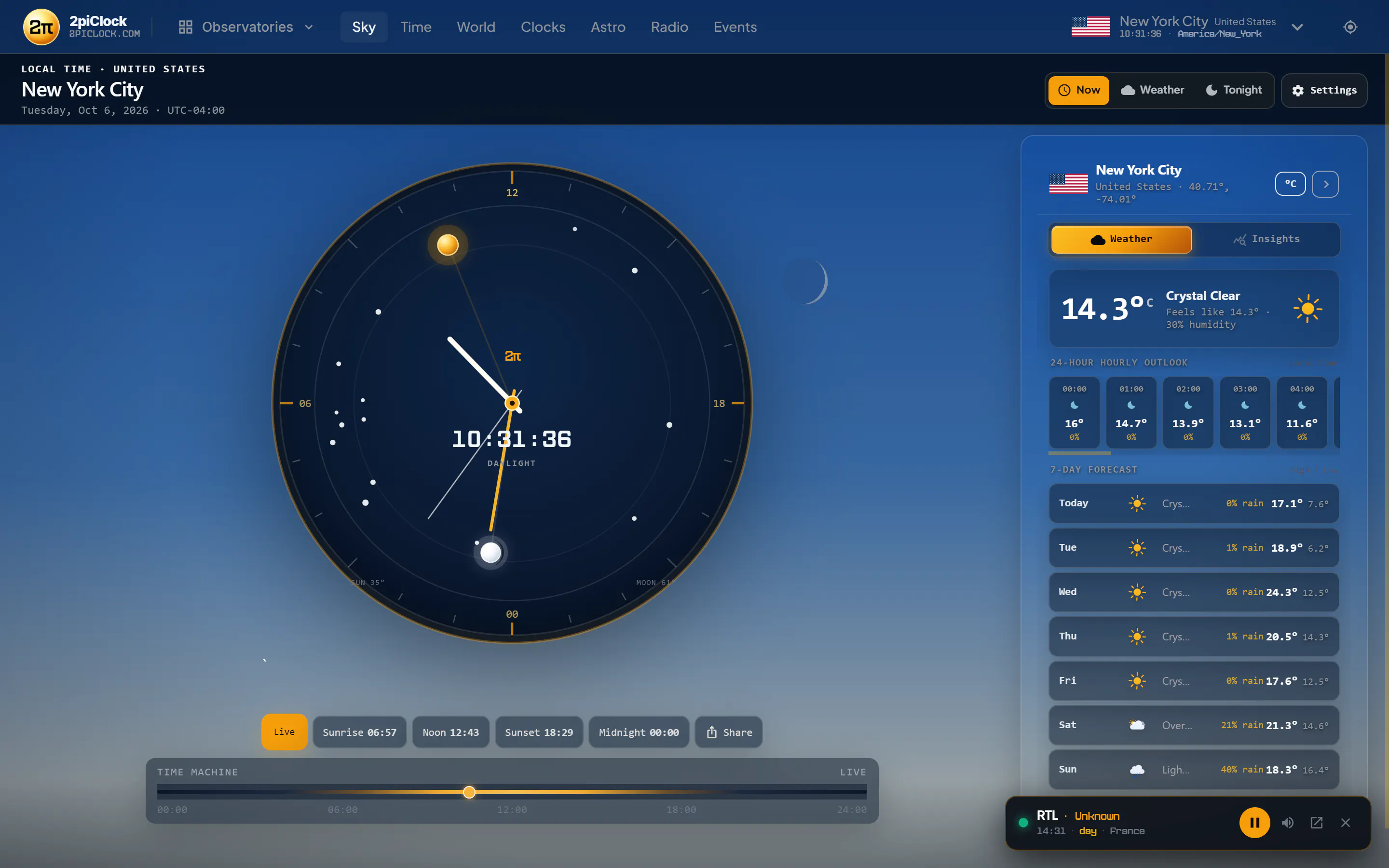The width and height of the screenshot is (1389, 868).
Task: Pause the RTL radio stream
Action: coord(1254,822)
